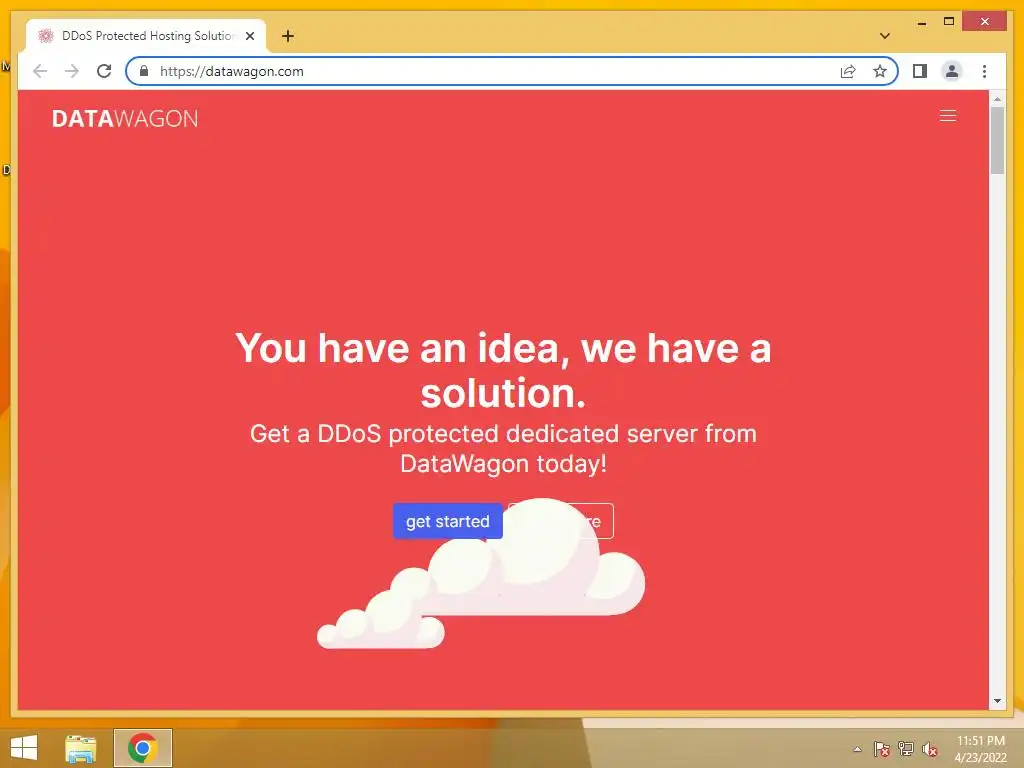Click the hero heading 'You have an idea'

[503, 370]
